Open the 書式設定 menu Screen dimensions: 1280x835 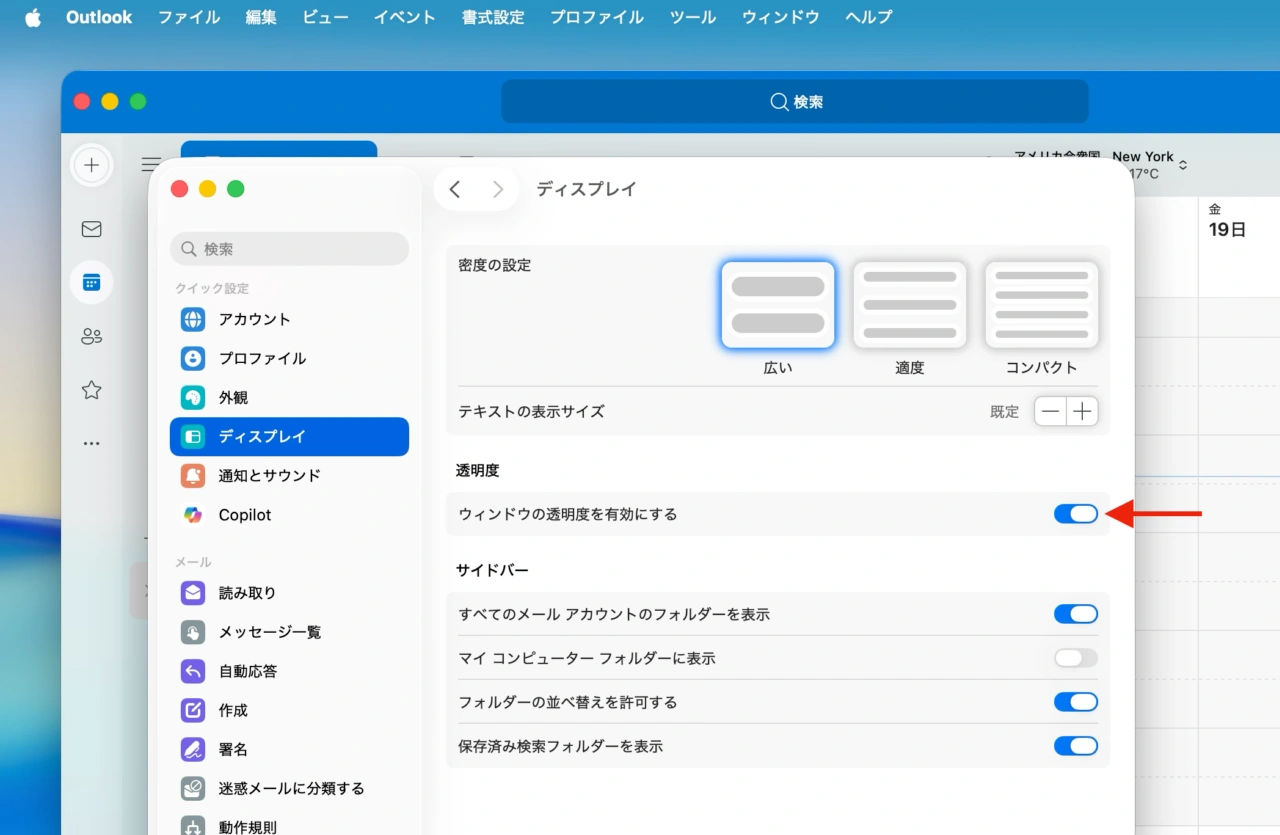[493, 17]
